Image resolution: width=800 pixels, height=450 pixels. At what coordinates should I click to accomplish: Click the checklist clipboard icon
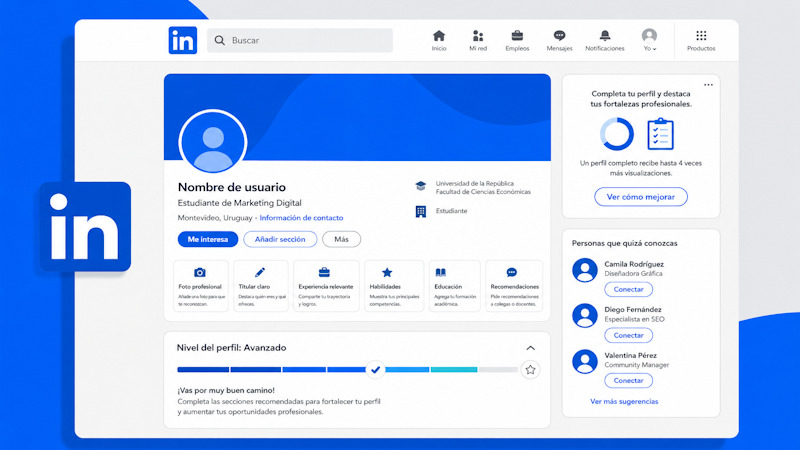661,134
